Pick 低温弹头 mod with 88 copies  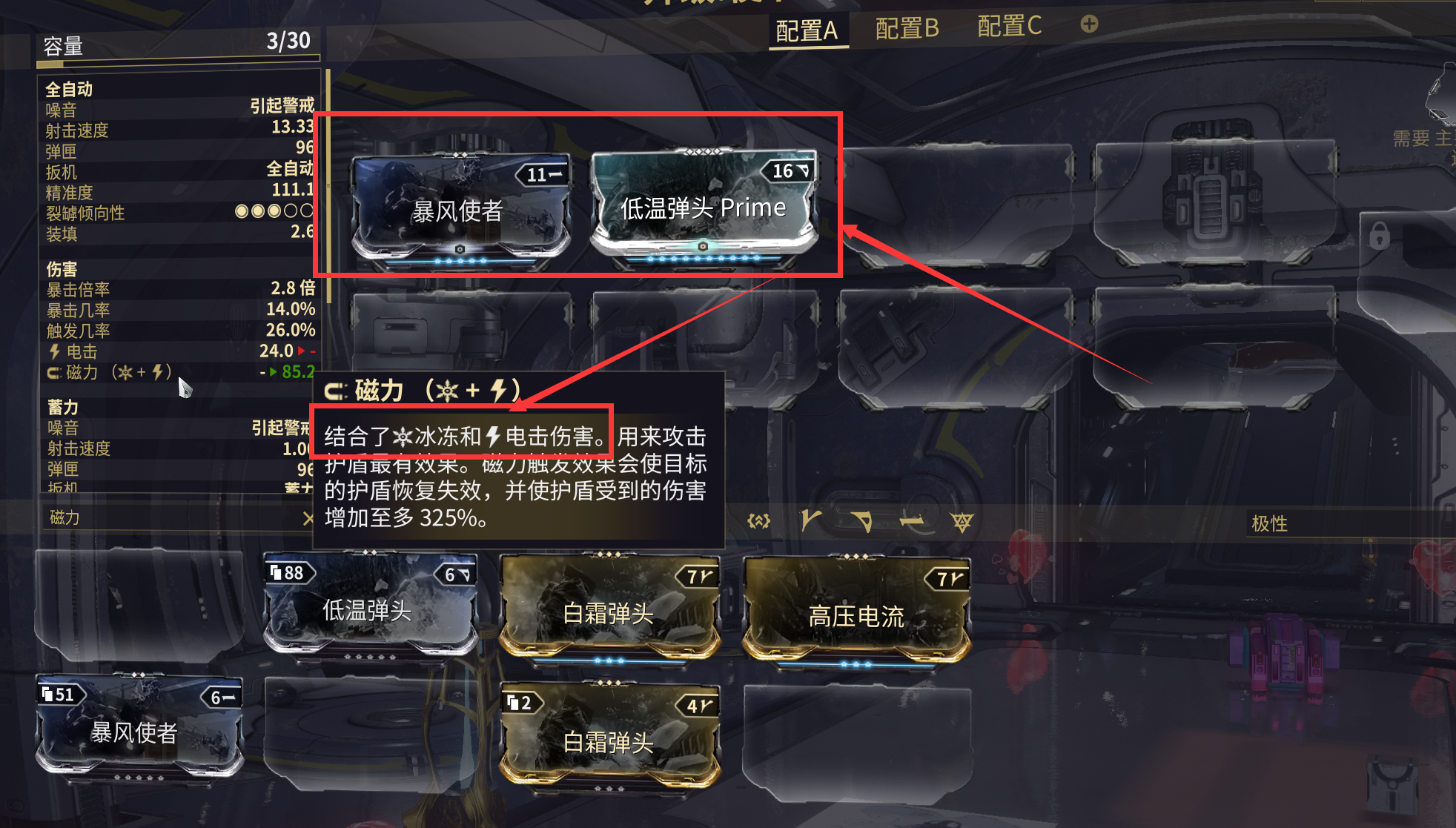[x=369, y=606]
